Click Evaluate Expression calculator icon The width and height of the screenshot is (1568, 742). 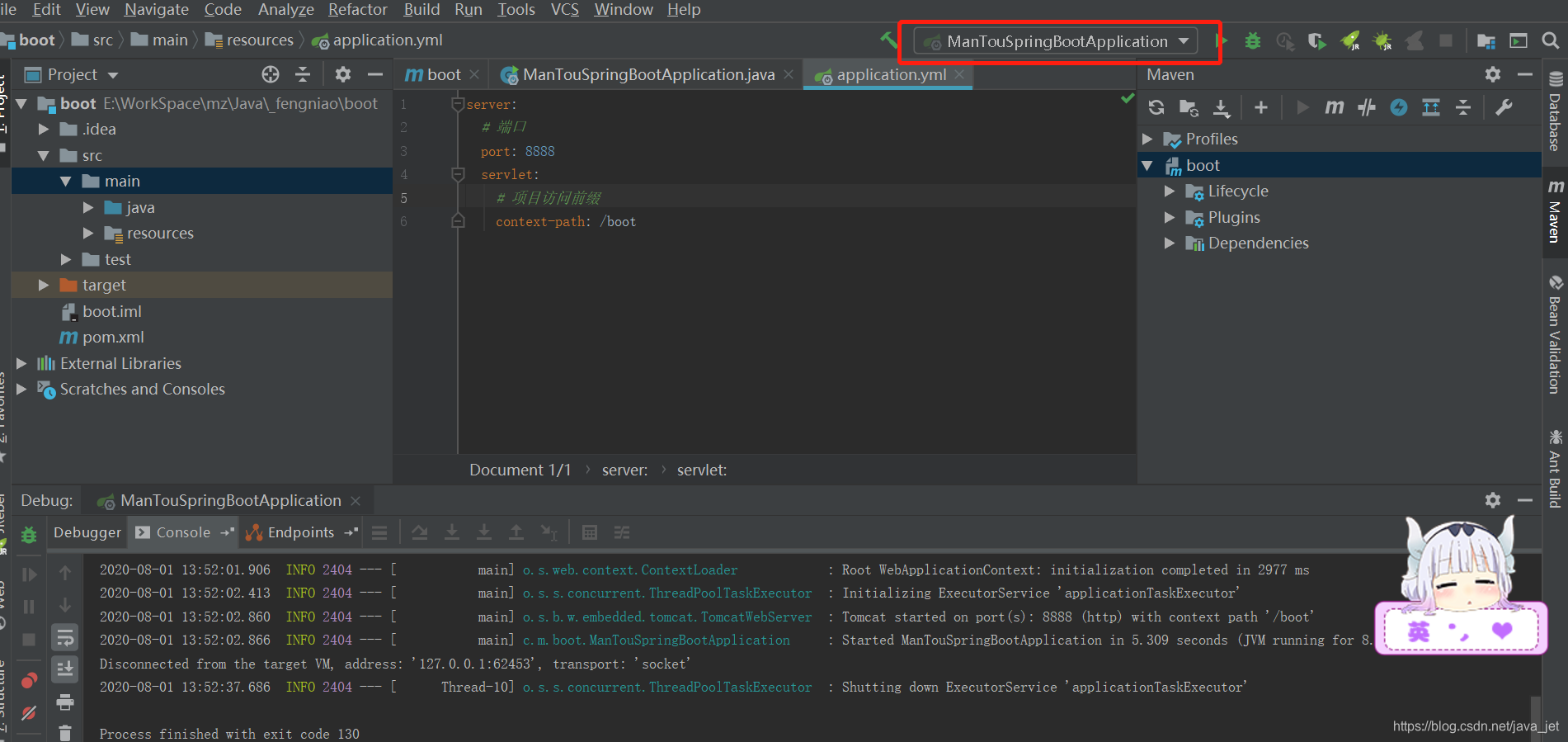click(590, 532)
